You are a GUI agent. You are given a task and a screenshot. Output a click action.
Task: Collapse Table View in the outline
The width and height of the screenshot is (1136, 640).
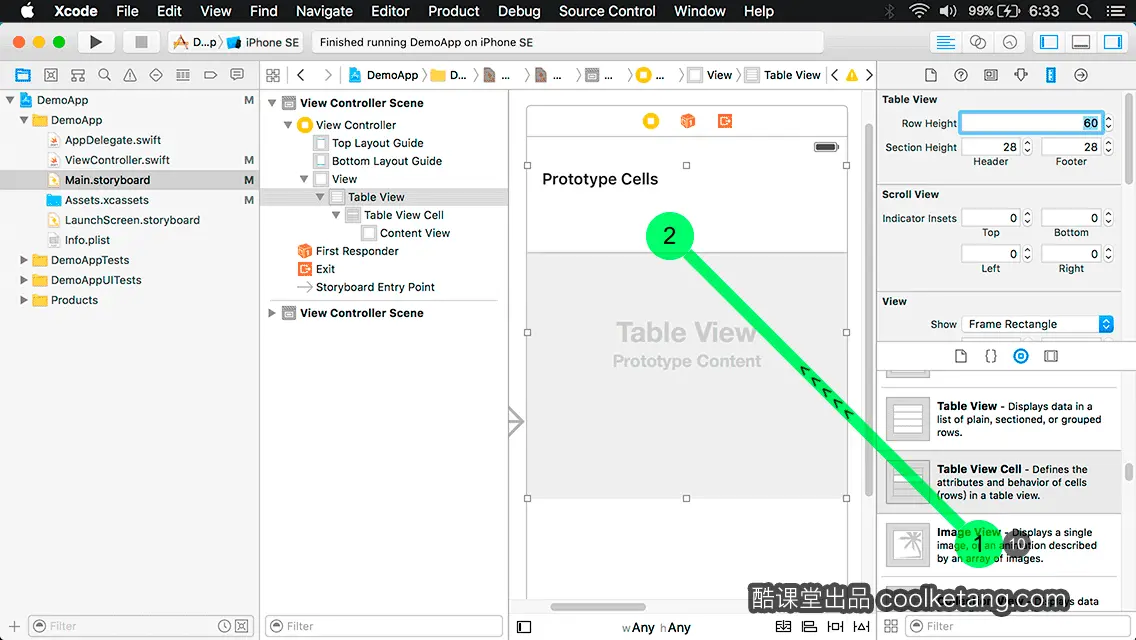click(320, 197)
